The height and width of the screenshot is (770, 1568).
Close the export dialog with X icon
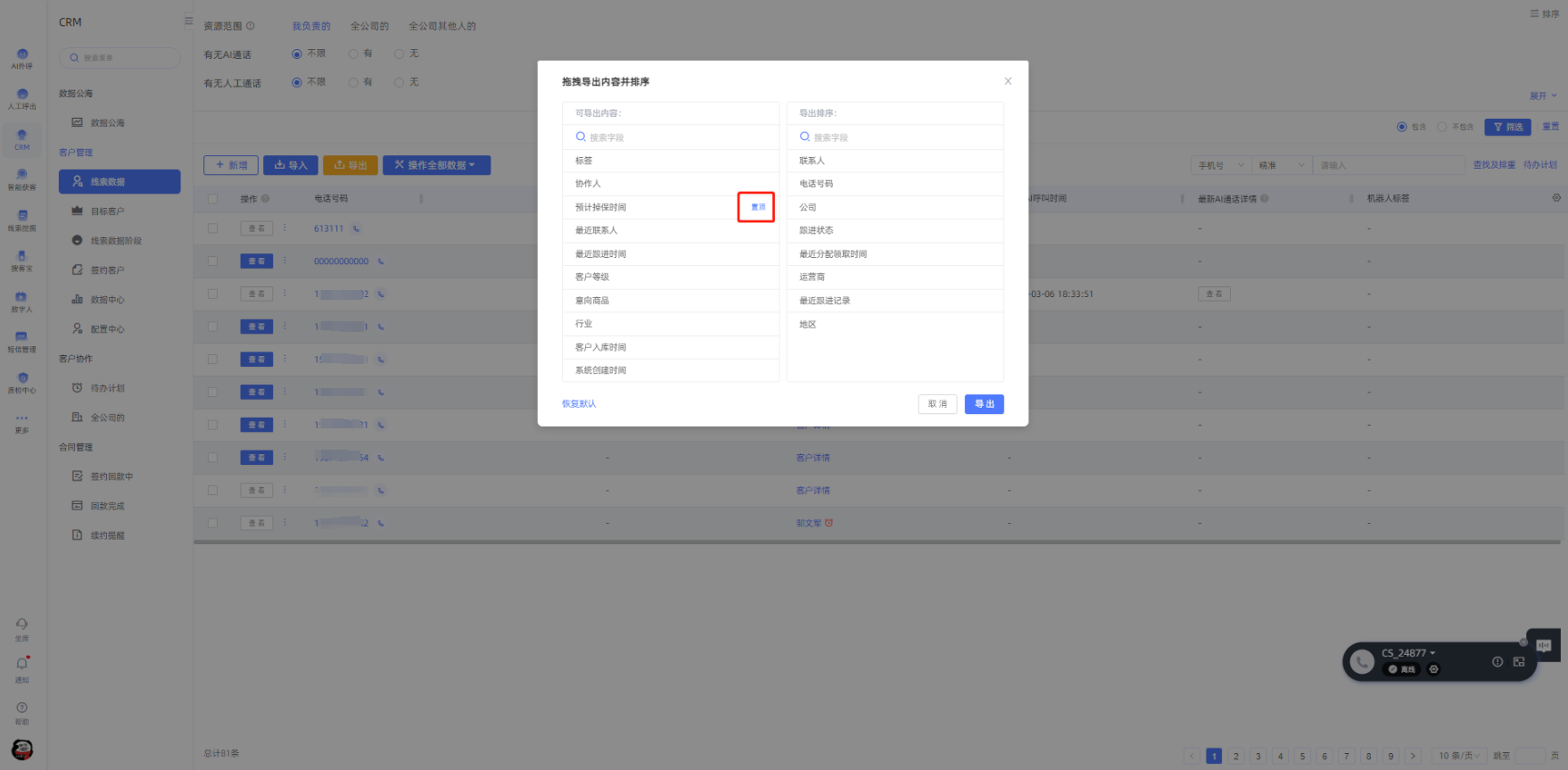pos(1008,81)
